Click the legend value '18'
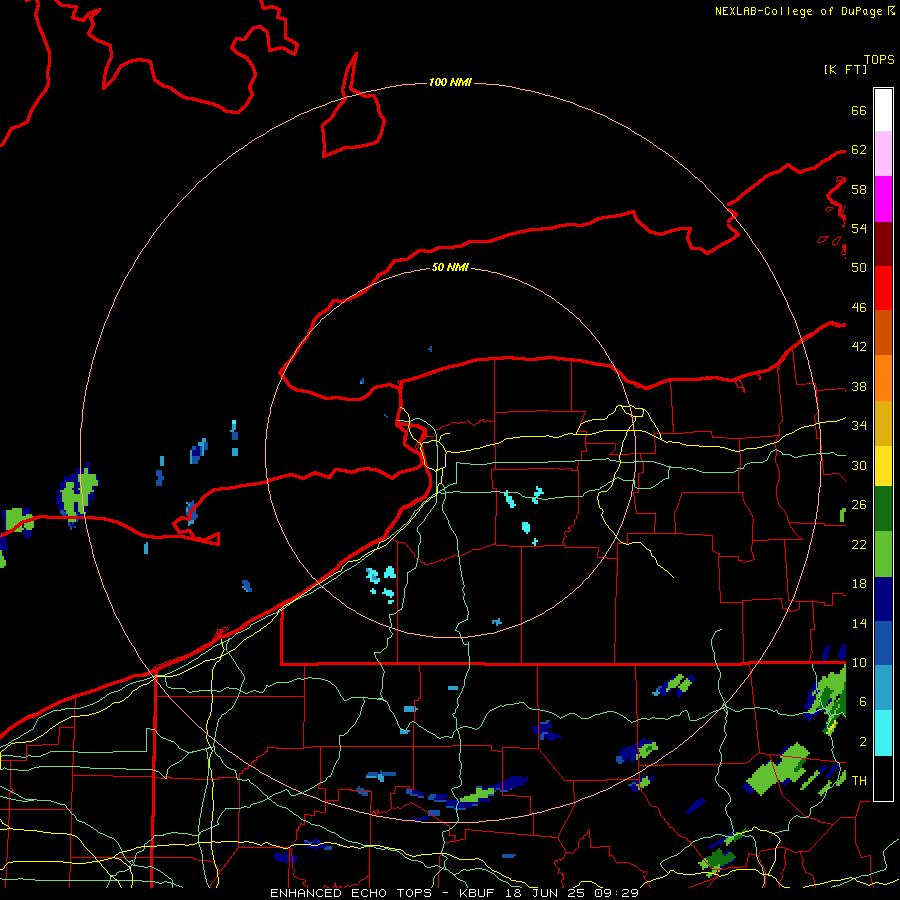Viewport: 900px width, 900px height. [859, 584]
